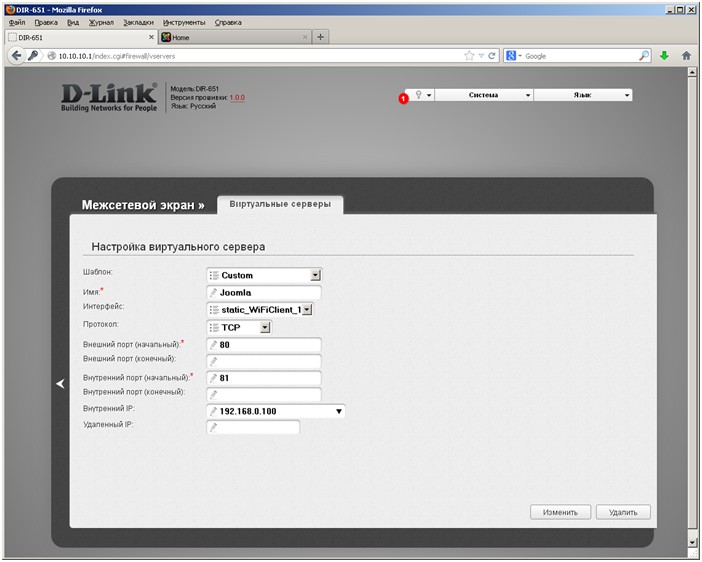The image size is (702, 562).
Task: Collapse the page with the left arrow
Action: coord(60,384)
